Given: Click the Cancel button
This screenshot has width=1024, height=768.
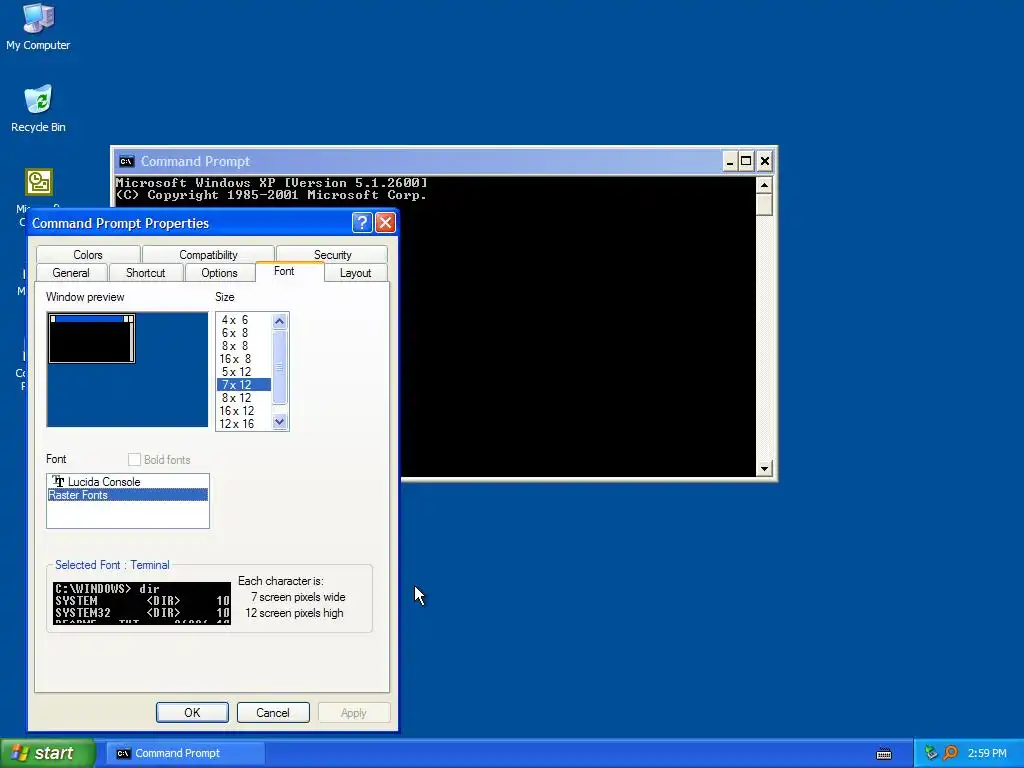Looking at the screenshot, I should pyautogui.click(x=273, y=712).
